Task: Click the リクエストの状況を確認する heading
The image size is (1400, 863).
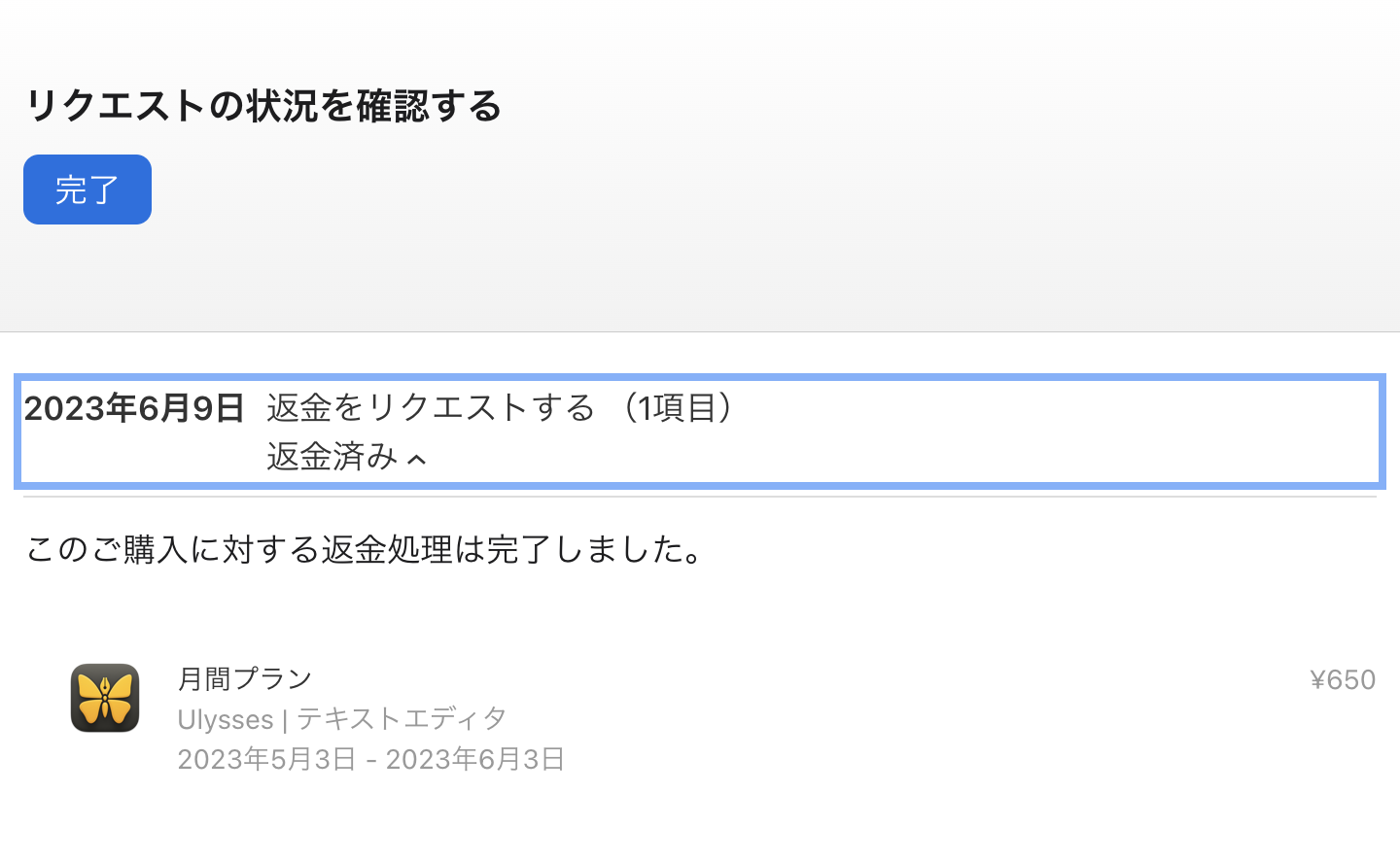Action: (262, 106)
